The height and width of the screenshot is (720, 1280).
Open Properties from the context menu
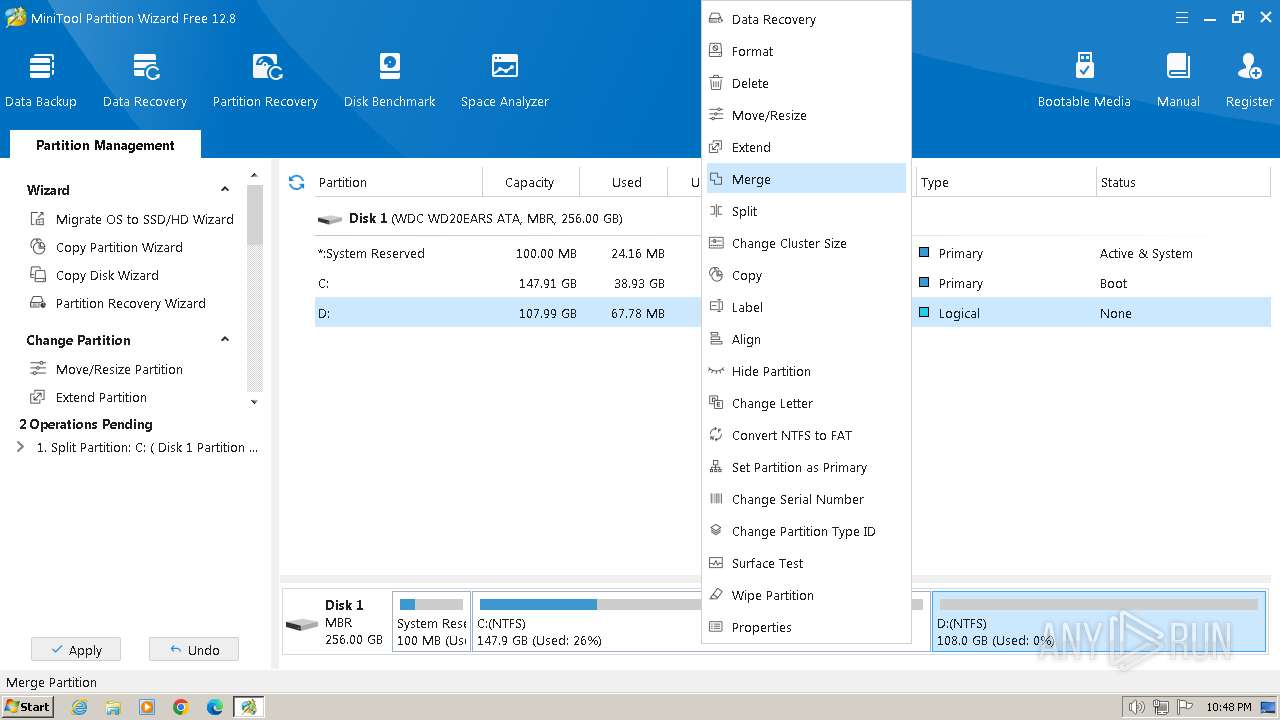806,627
